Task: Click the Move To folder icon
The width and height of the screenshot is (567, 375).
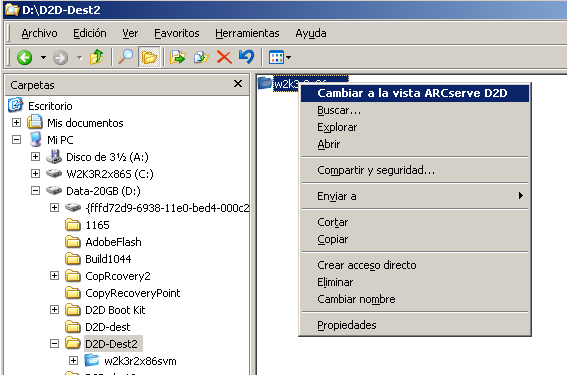Action: (x=178, y=57)
